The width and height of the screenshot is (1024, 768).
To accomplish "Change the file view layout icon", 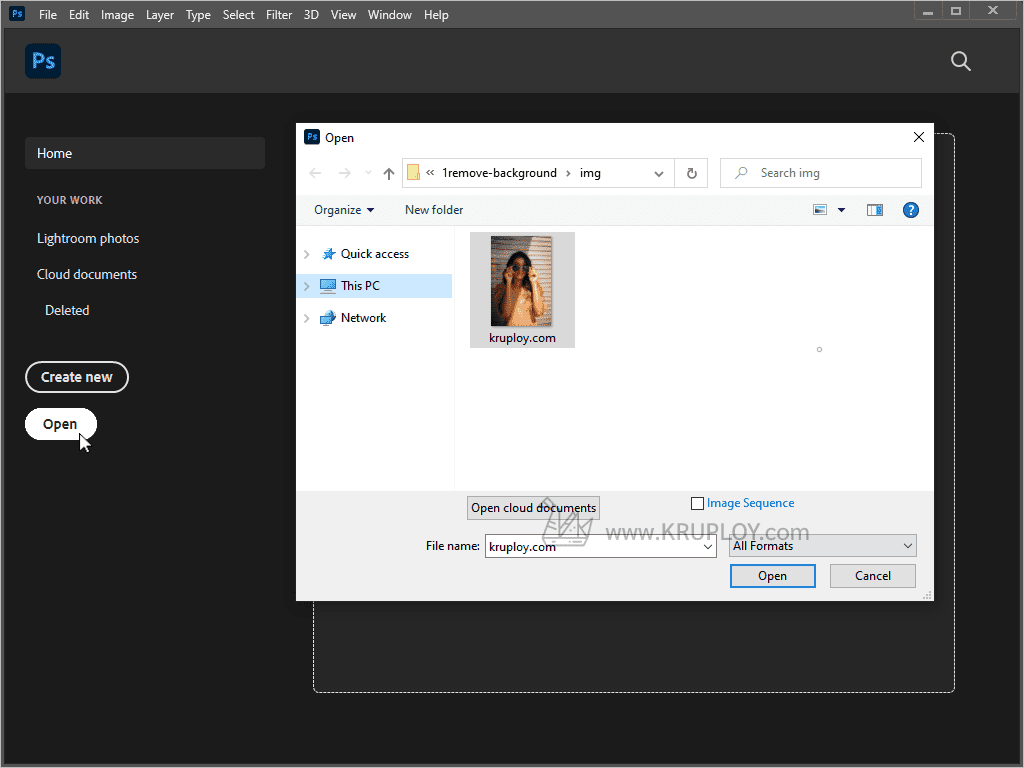I will [820, 210].
